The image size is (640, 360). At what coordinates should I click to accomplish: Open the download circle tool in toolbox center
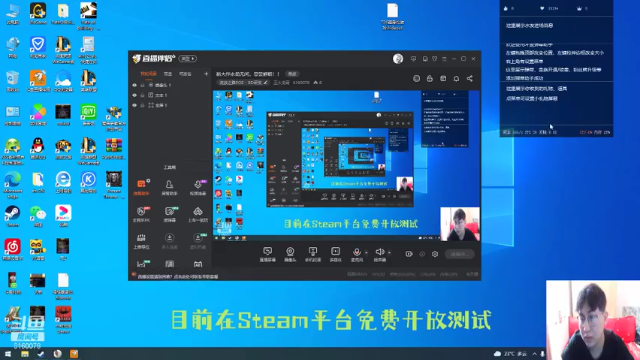tap(169, 241)
